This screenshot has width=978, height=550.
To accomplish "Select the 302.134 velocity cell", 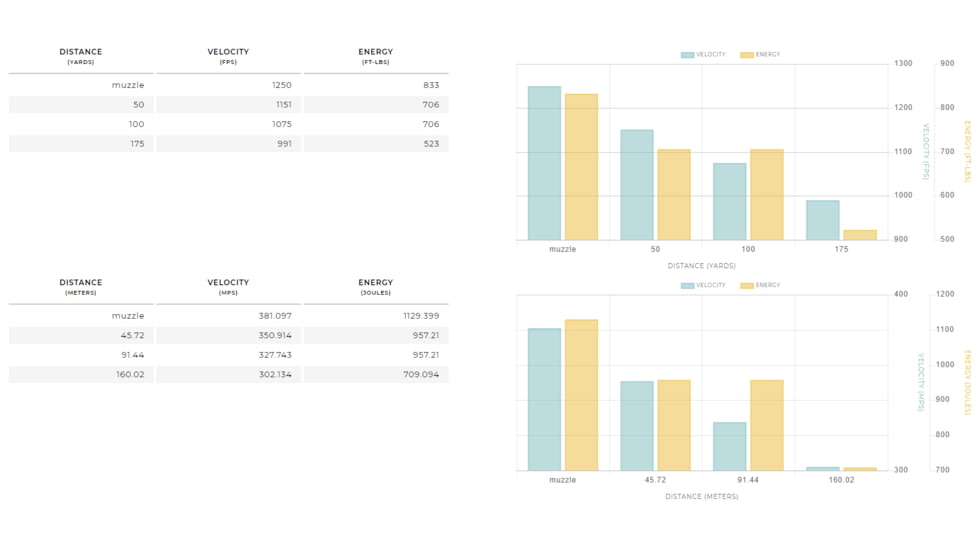I will (228, 374).
